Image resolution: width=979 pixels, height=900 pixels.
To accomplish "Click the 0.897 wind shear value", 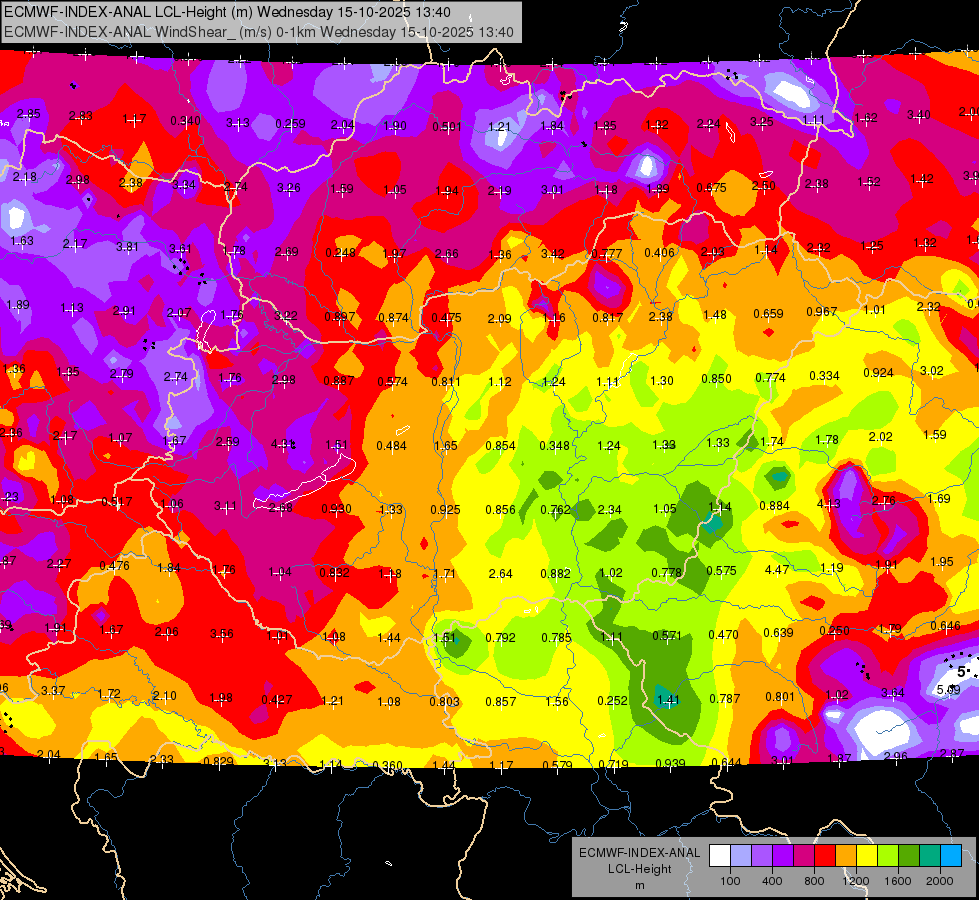I will pos(340,317).
